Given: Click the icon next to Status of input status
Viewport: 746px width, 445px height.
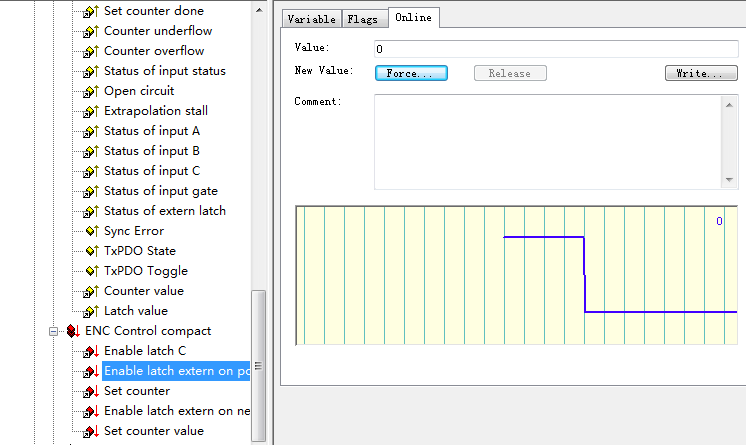Looking at the screenshot, I should (91, 71).
